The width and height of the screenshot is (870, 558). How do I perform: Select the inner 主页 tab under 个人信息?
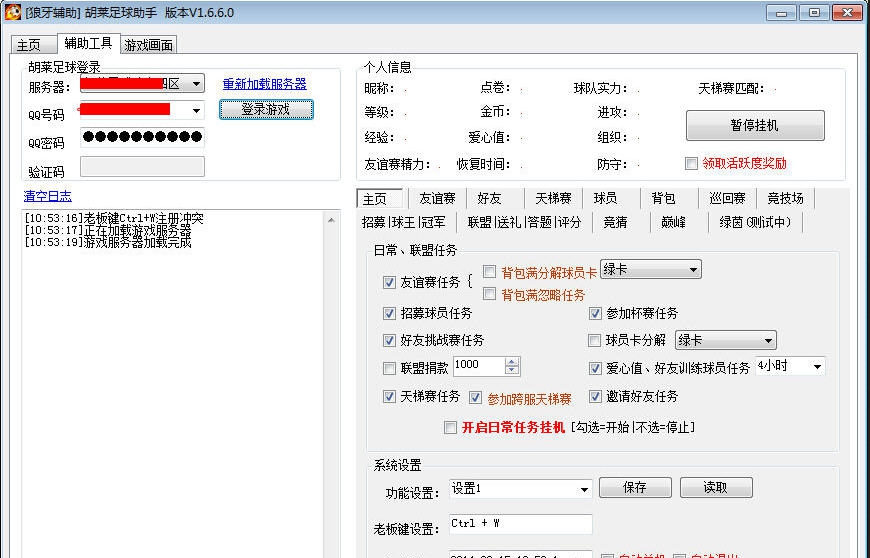tap(380, 198)
